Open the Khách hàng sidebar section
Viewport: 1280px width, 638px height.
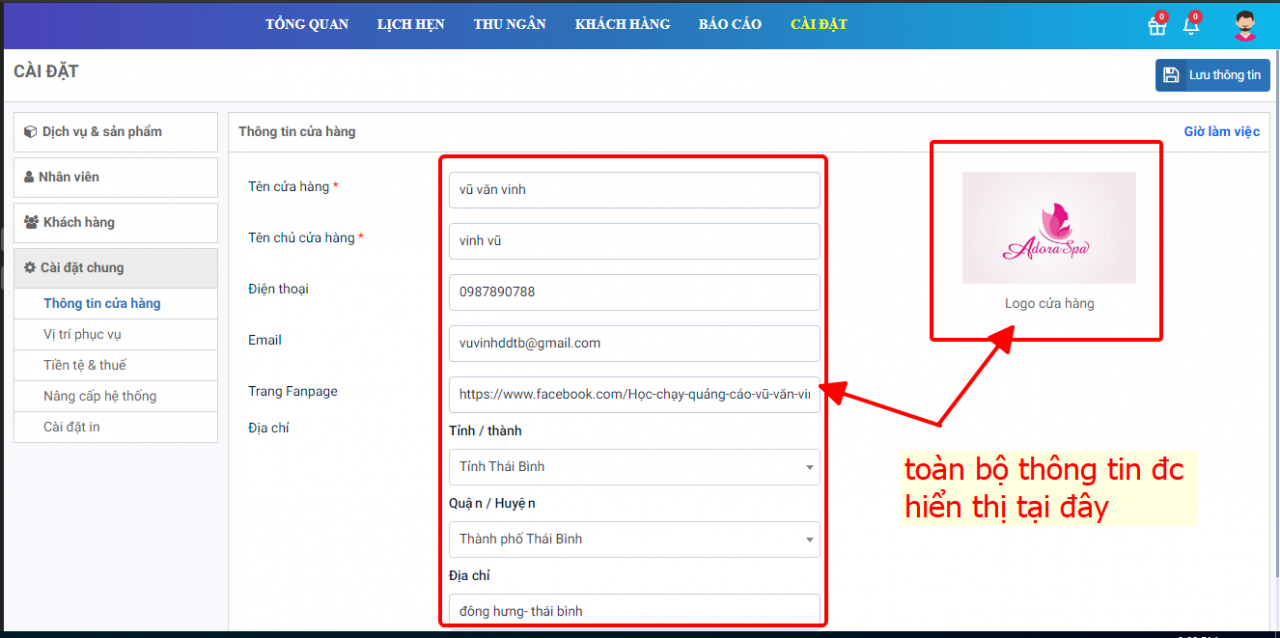pos(115,223)
